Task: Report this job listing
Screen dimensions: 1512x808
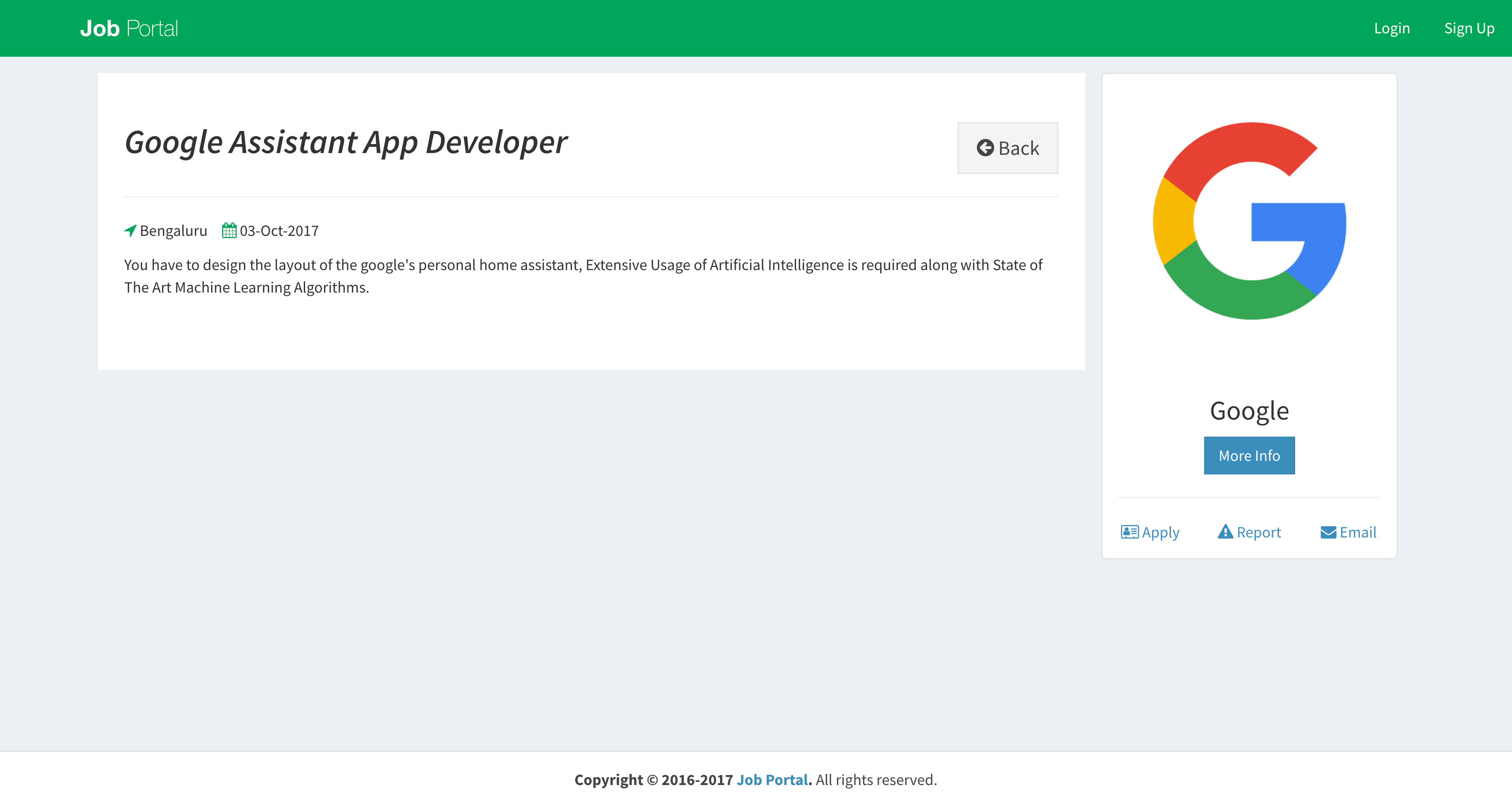Action: tap(1259, 532)
